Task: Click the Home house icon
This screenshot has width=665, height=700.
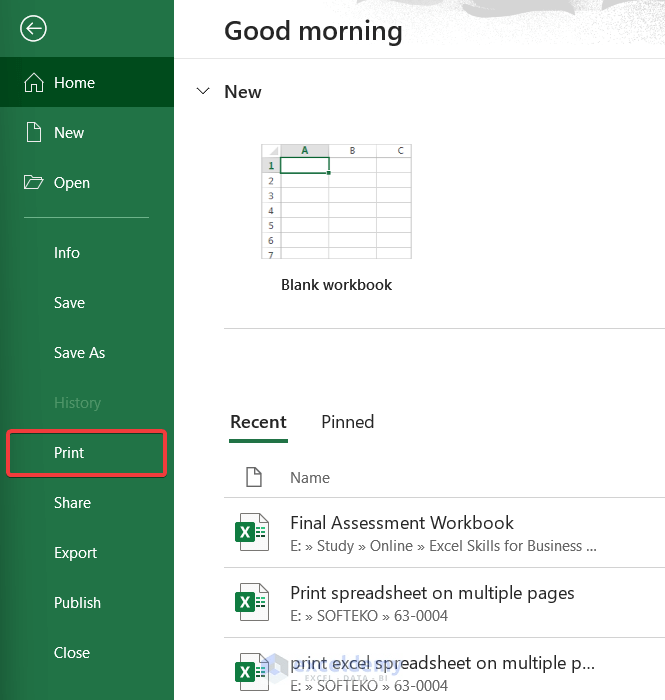Action: tap(33, 83)
